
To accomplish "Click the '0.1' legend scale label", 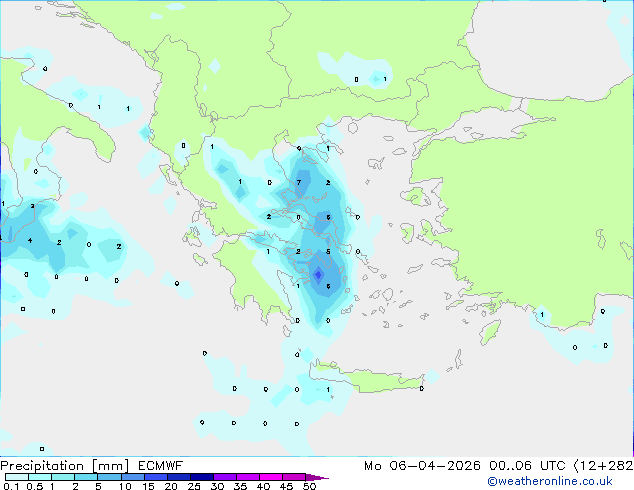I will 11,486.
